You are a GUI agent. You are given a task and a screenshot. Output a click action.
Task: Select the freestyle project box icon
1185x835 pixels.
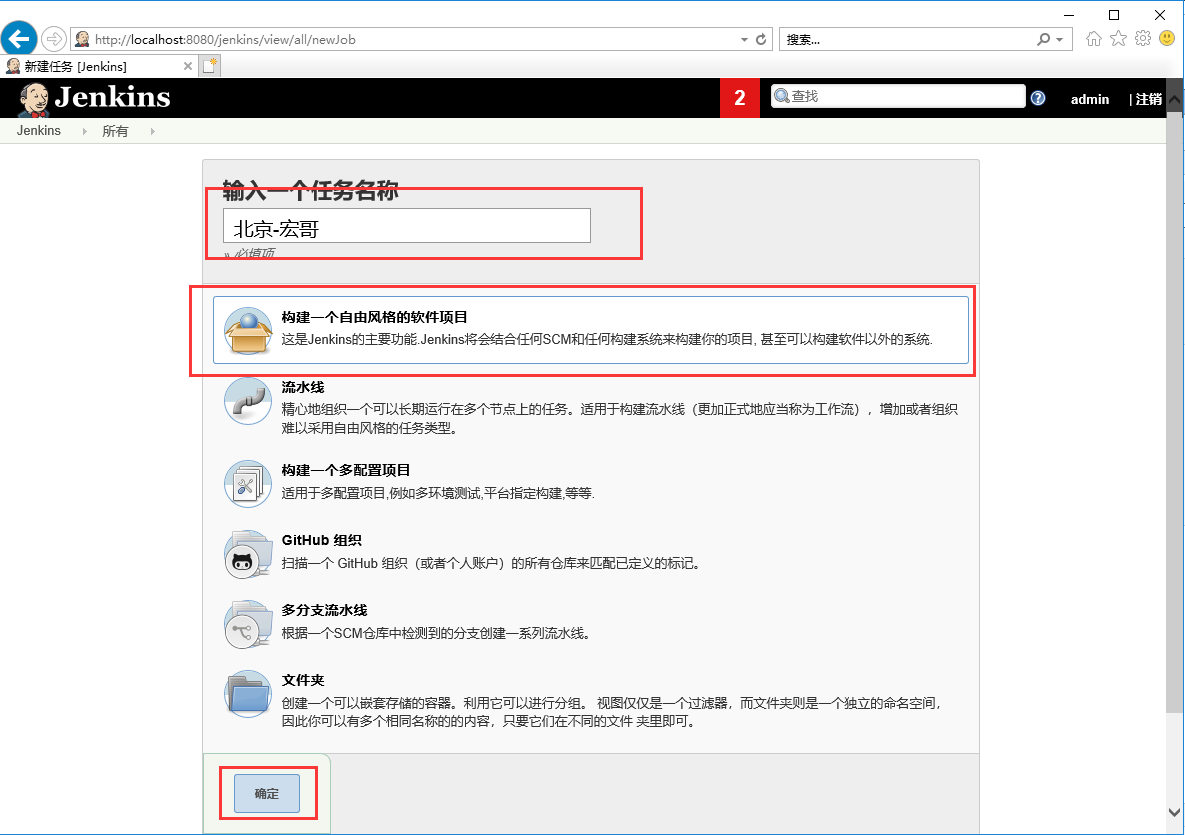click(248, 331)
